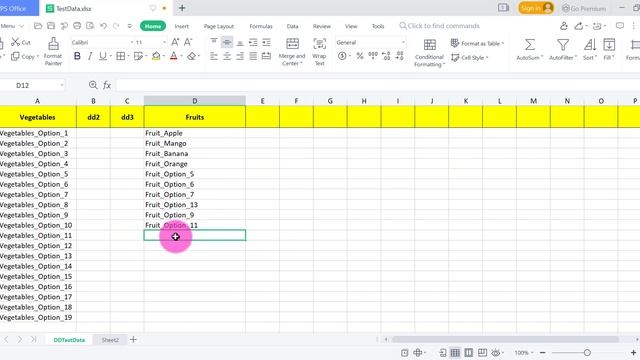
Task: Click the AutoSum sigma icon
Action: click(529, 45)
